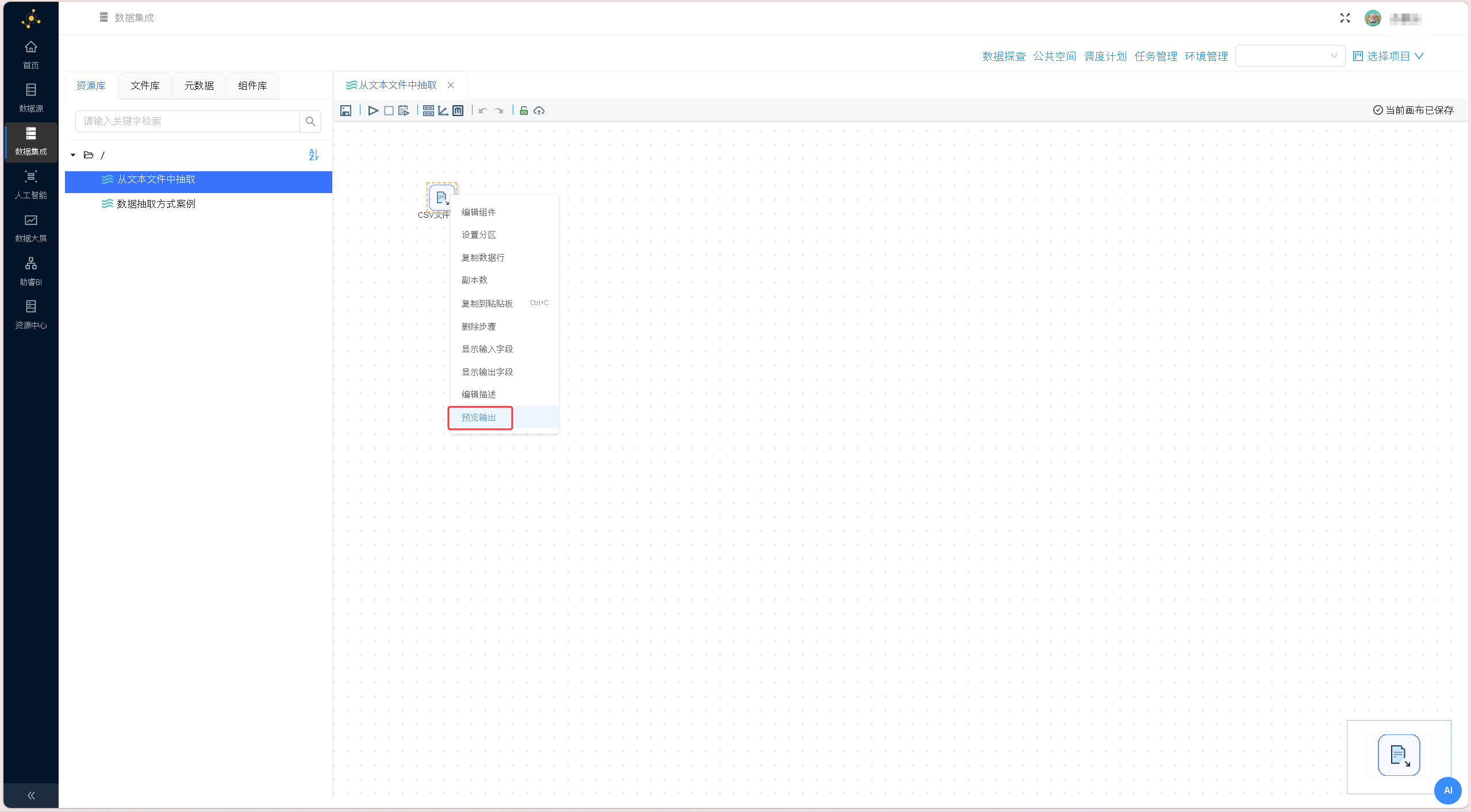Choose 预览输出 from context menu
This screenshot has height=812, width=1471.
[x=504, y=417]
